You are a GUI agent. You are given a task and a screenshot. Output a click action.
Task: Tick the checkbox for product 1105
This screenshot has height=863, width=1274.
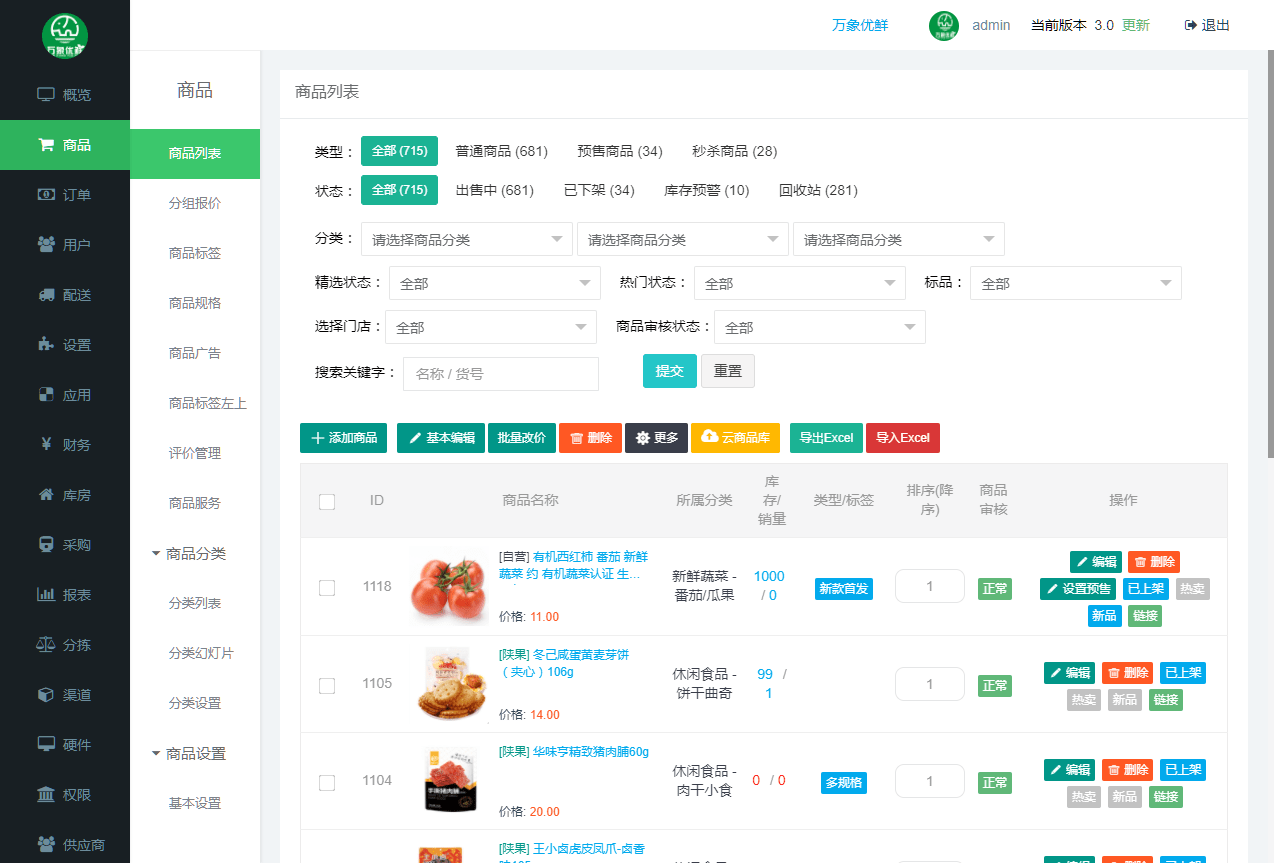(327, 686)
